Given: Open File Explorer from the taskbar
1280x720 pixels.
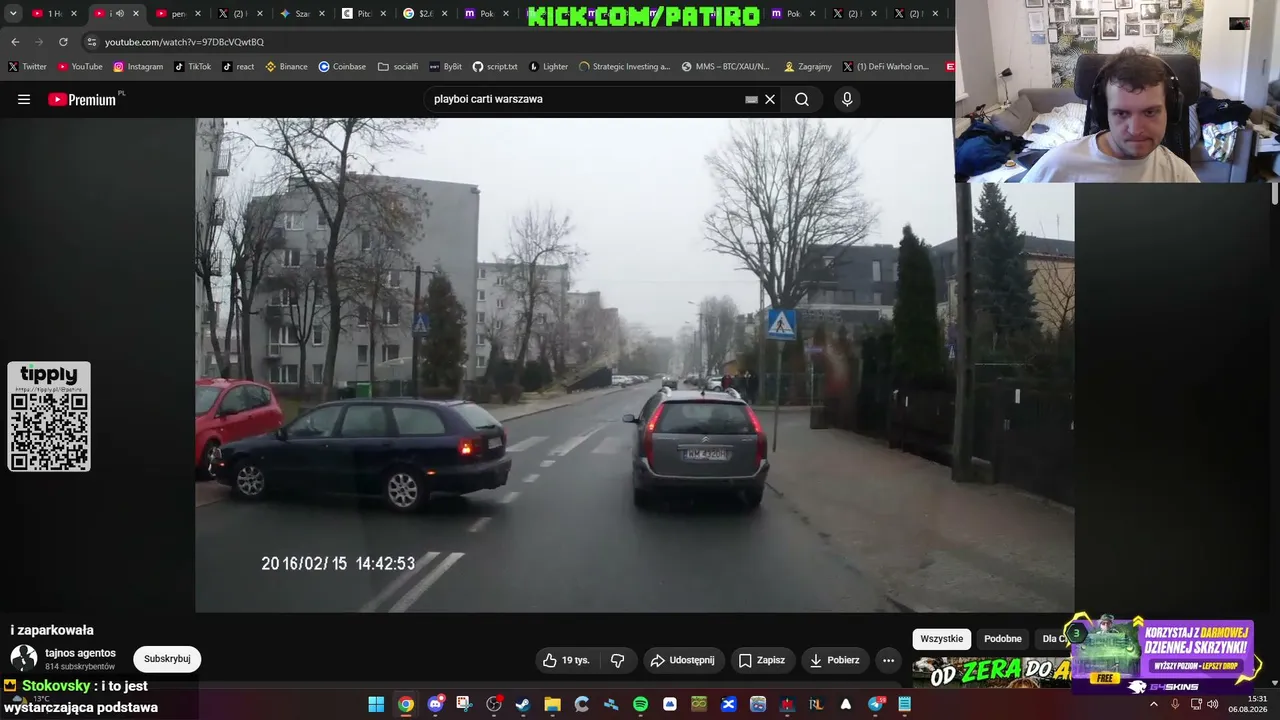Looking at the screenshot, I should [x=552, y=704].
